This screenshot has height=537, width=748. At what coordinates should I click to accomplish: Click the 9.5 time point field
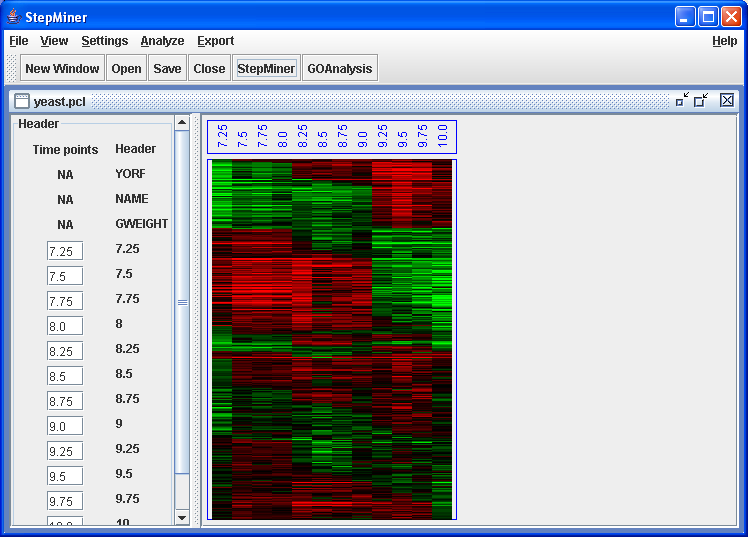(x=65, y=476)
